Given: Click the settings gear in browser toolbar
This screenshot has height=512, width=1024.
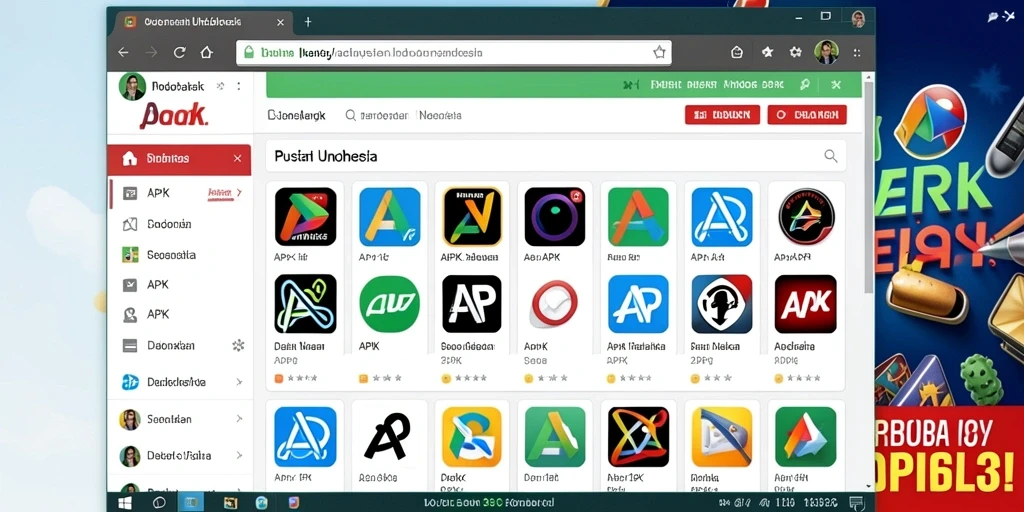Looking at the screenshot, I should pyautogui.click(x=795, y=52).
